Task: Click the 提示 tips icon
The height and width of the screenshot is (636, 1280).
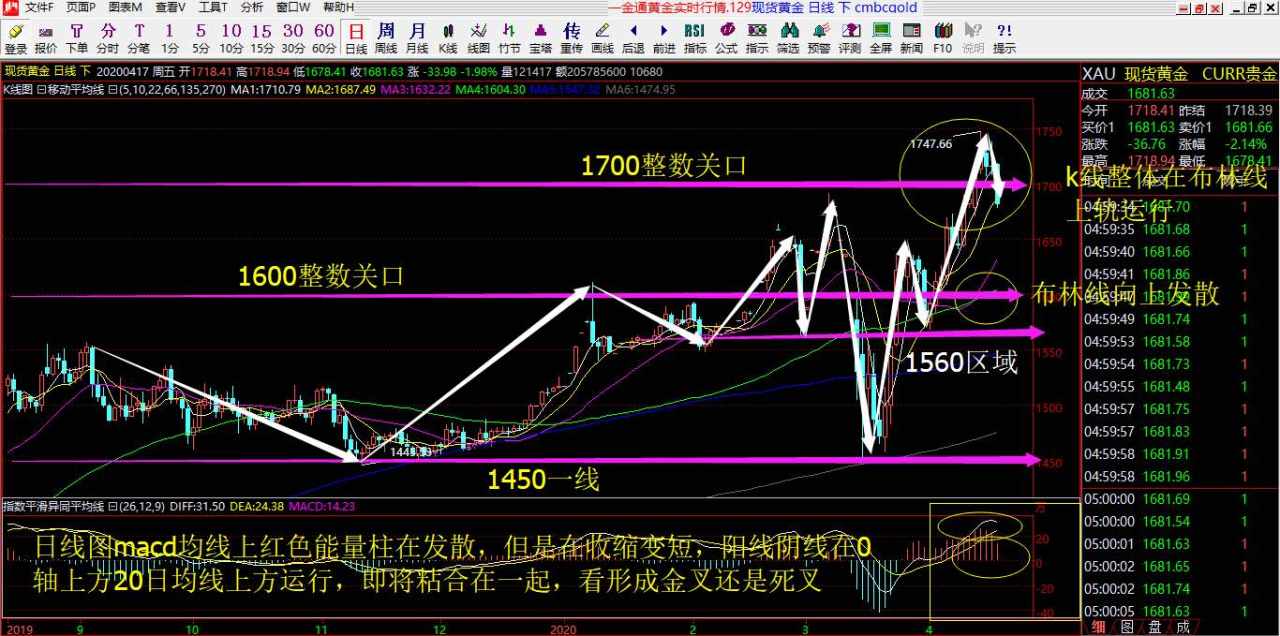Action: click(1004, 38)
